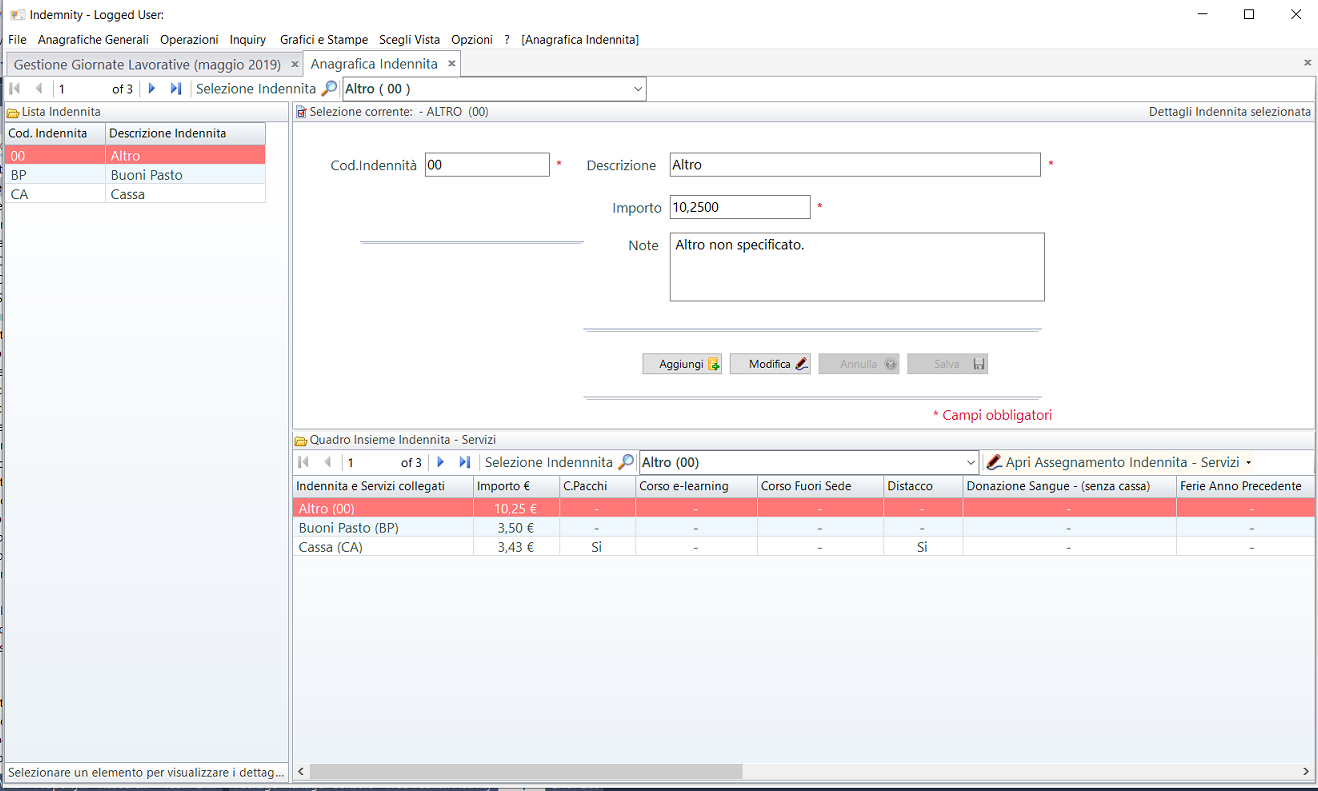The image size is (1318, 791).
Task: Go to next record in Quadro Insieme navigator
Action: 440,462
